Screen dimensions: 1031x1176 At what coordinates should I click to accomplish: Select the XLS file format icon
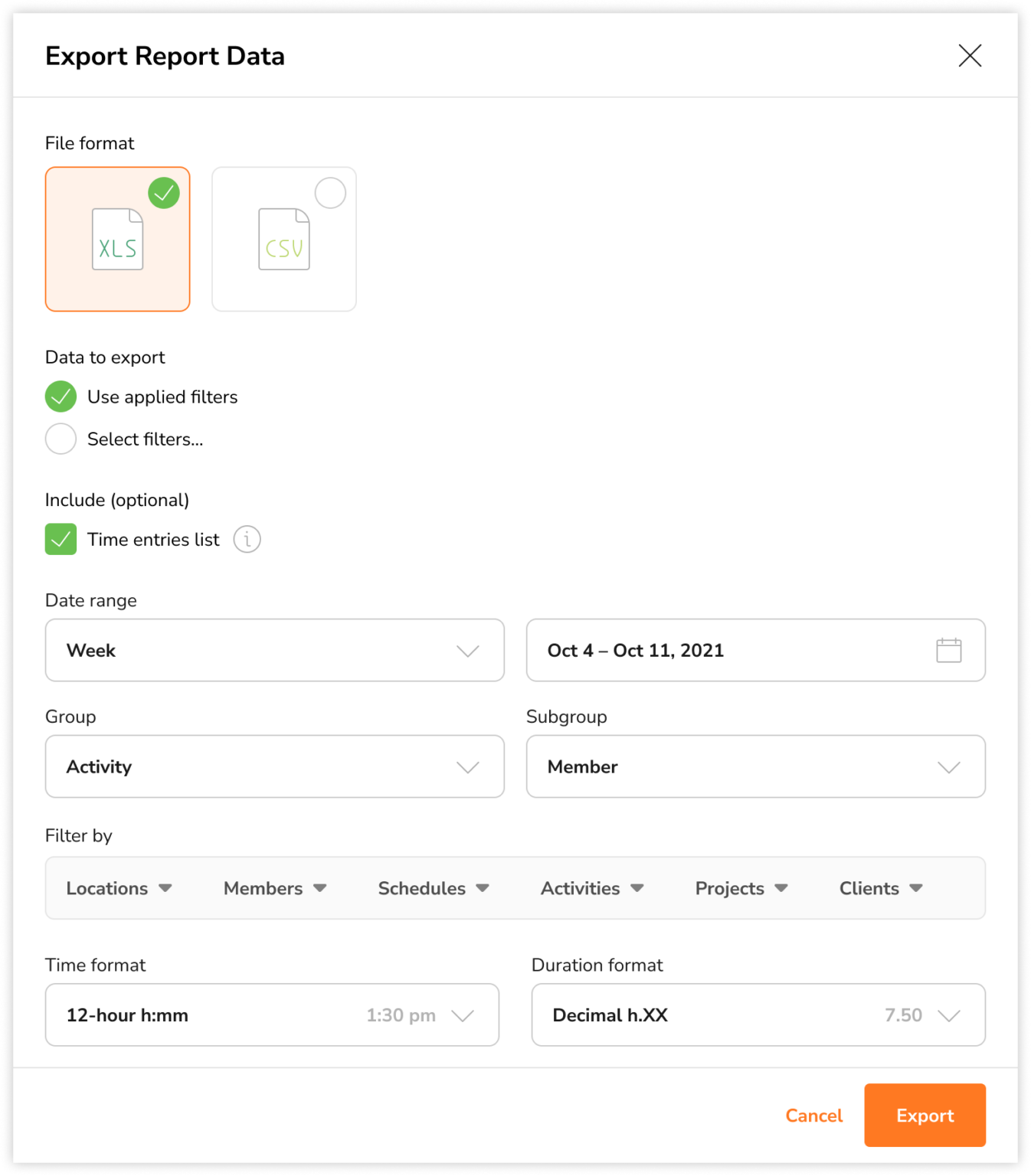[117, 239]
